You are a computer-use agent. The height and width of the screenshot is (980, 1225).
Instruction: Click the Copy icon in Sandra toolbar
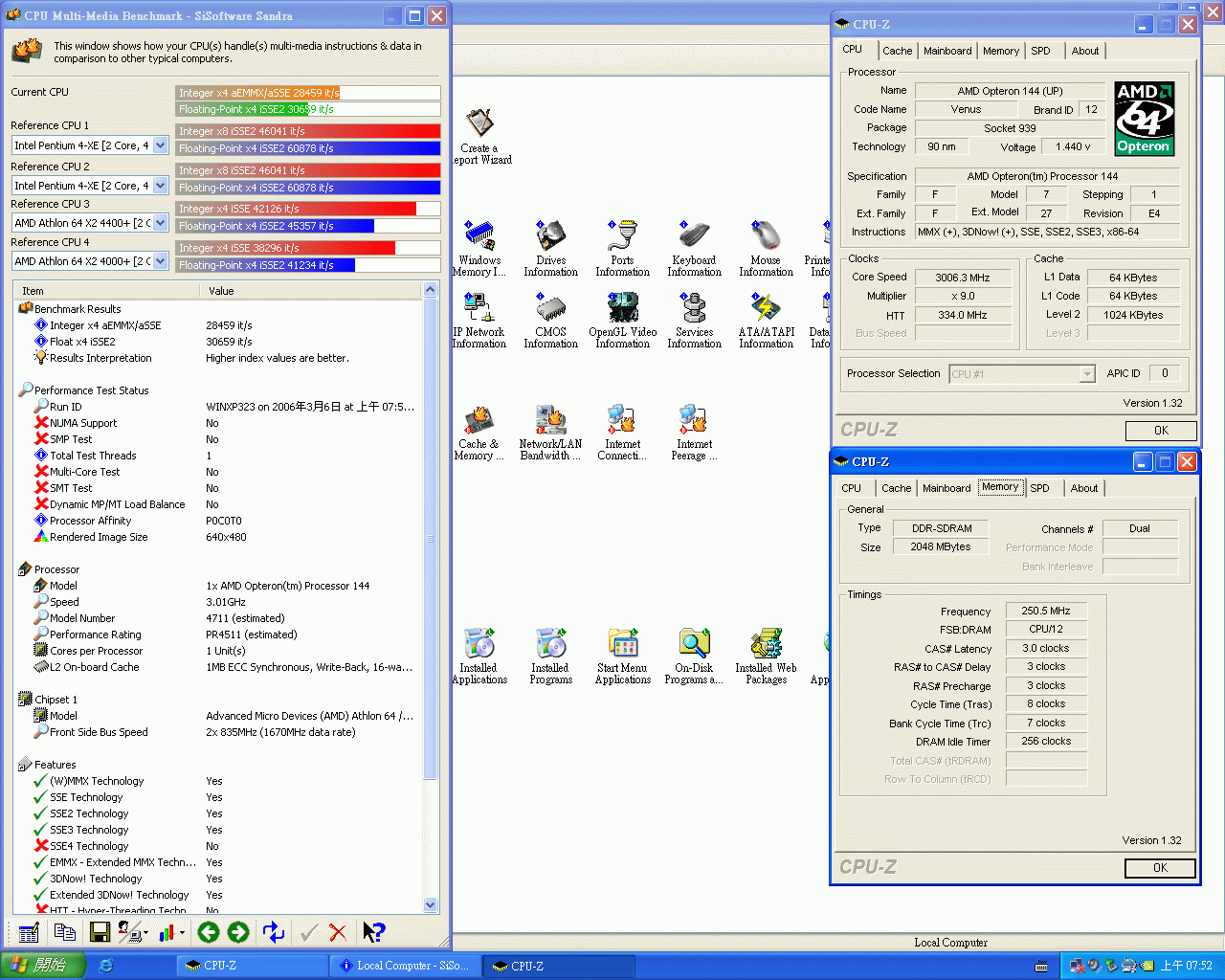tap(64, 932)
